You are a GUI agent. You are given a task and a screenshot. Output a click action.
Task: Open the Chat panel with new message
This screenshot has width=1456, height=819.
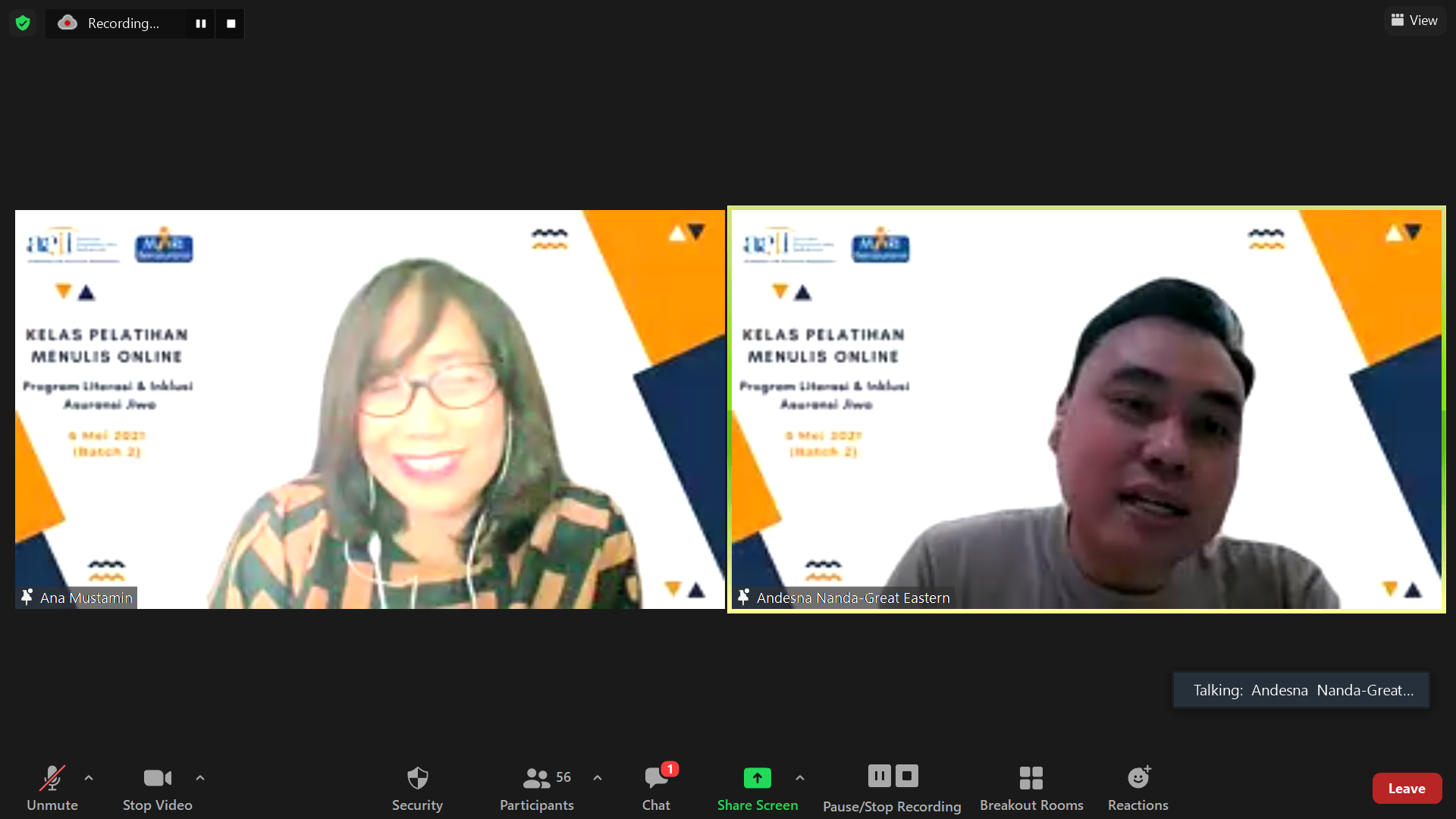point(656,788)
